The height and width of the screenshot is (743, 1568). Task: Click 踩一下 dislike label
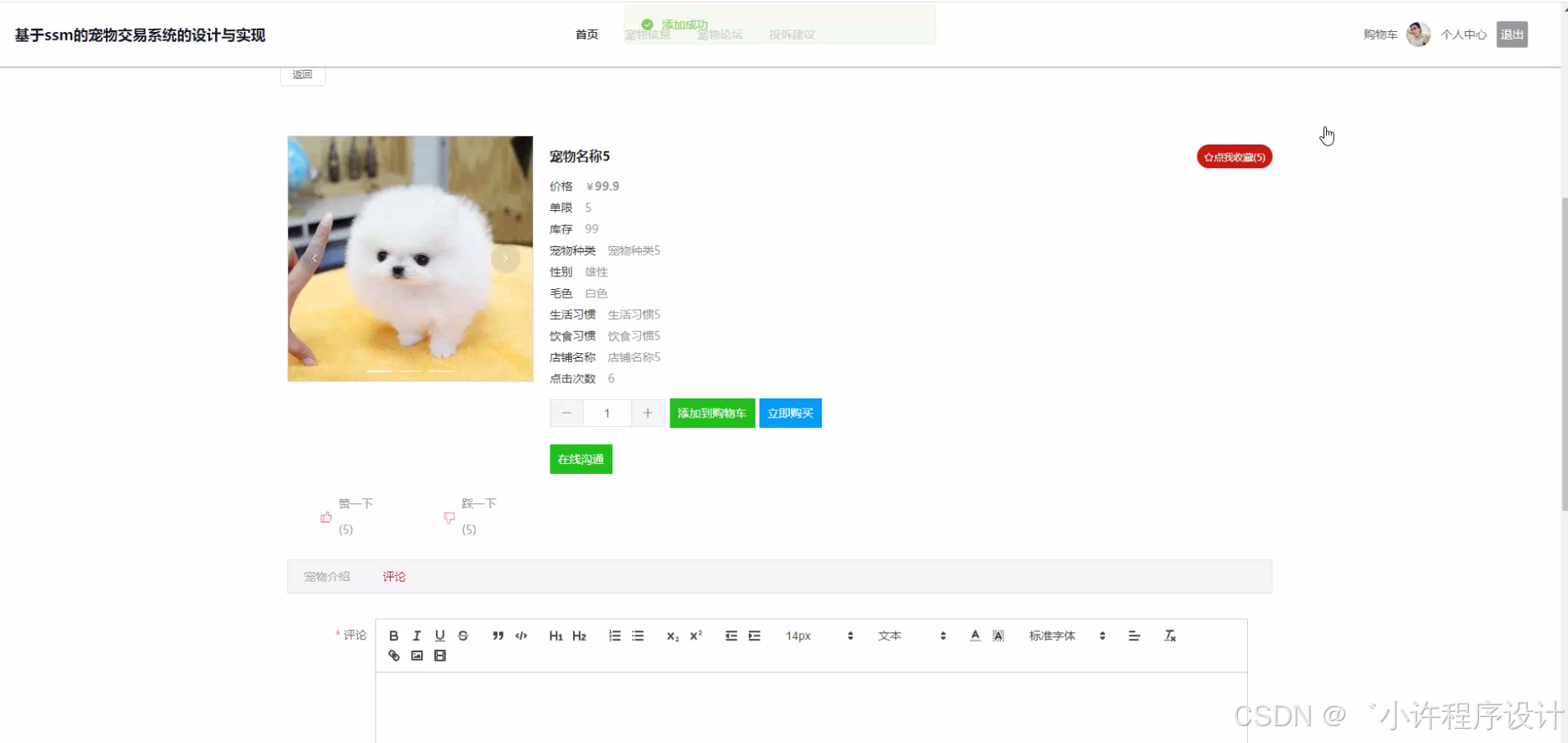479,503
